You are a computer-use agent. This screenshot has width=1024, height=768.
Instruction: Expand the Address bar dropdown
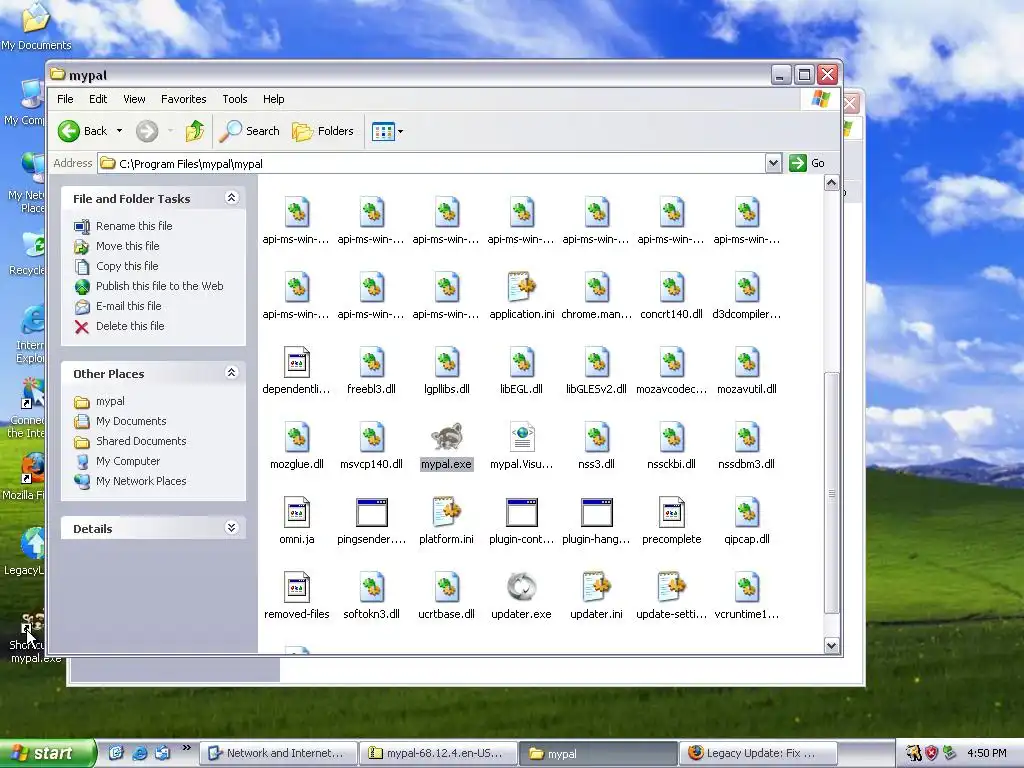coord(773,163)
